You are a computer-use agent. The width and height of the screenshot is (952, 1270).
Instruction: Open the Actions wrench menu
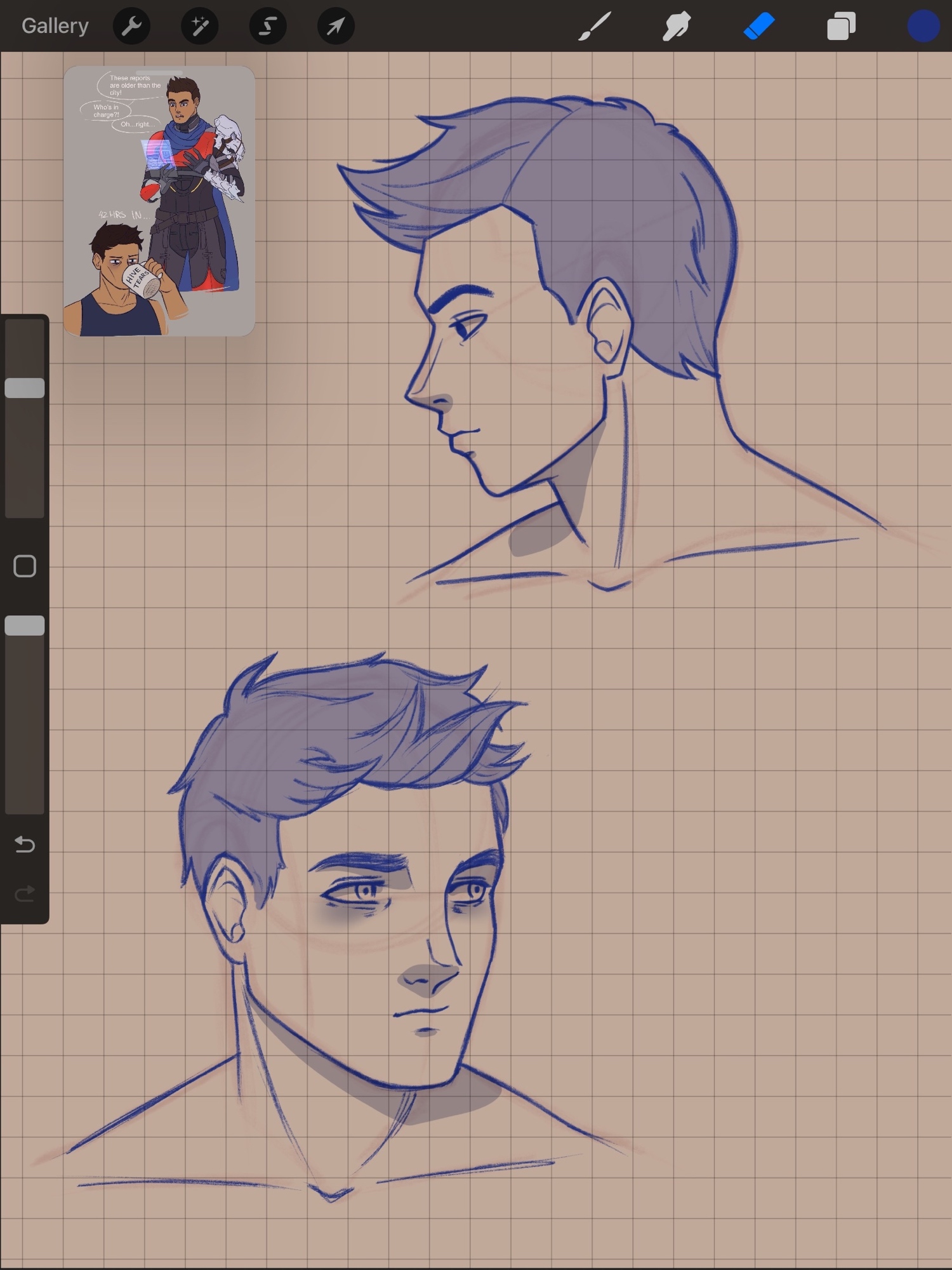tap(131, 26)
